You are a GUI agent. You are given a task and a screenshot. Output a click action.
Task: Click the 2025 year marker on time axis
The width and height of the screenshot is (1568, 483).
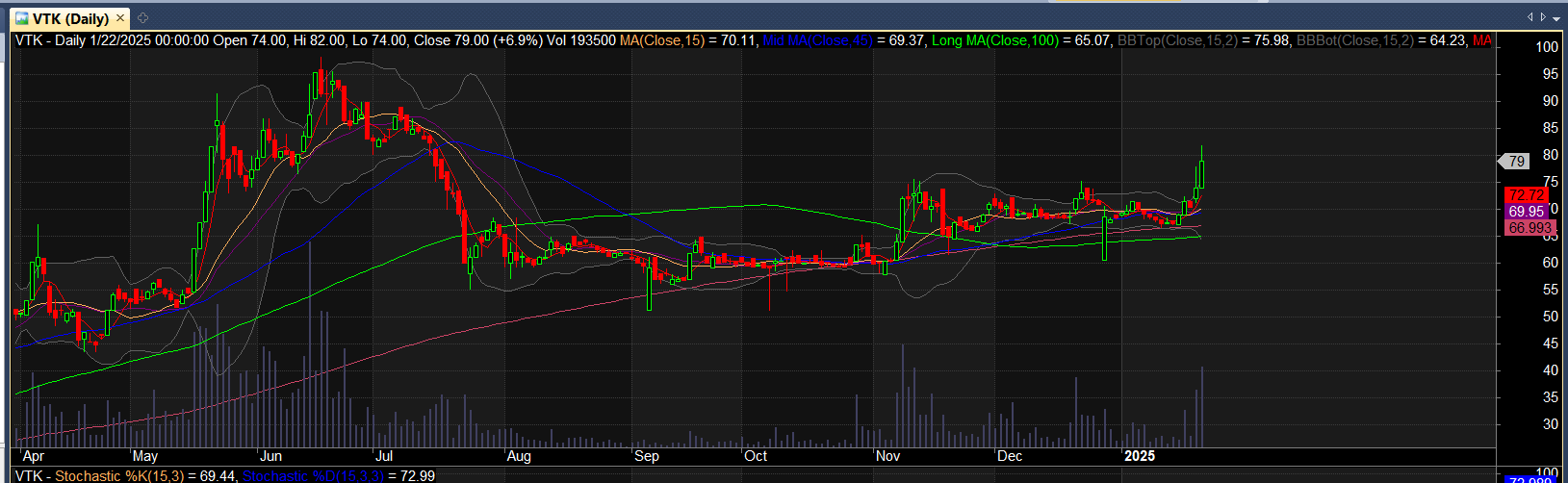pos(1141,455)
